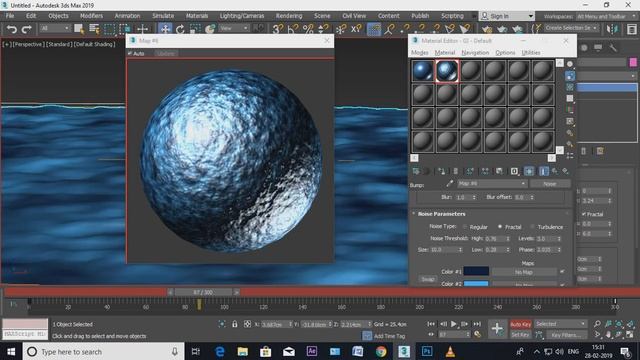Viewport: 640px width, 360px height.
Task: Activate Select and Move tool
Action: [165, 29]
